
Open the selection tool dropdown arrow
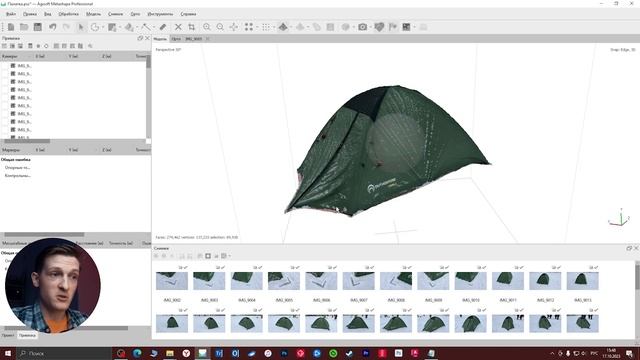pyautogui.click(x=102, y=27)
